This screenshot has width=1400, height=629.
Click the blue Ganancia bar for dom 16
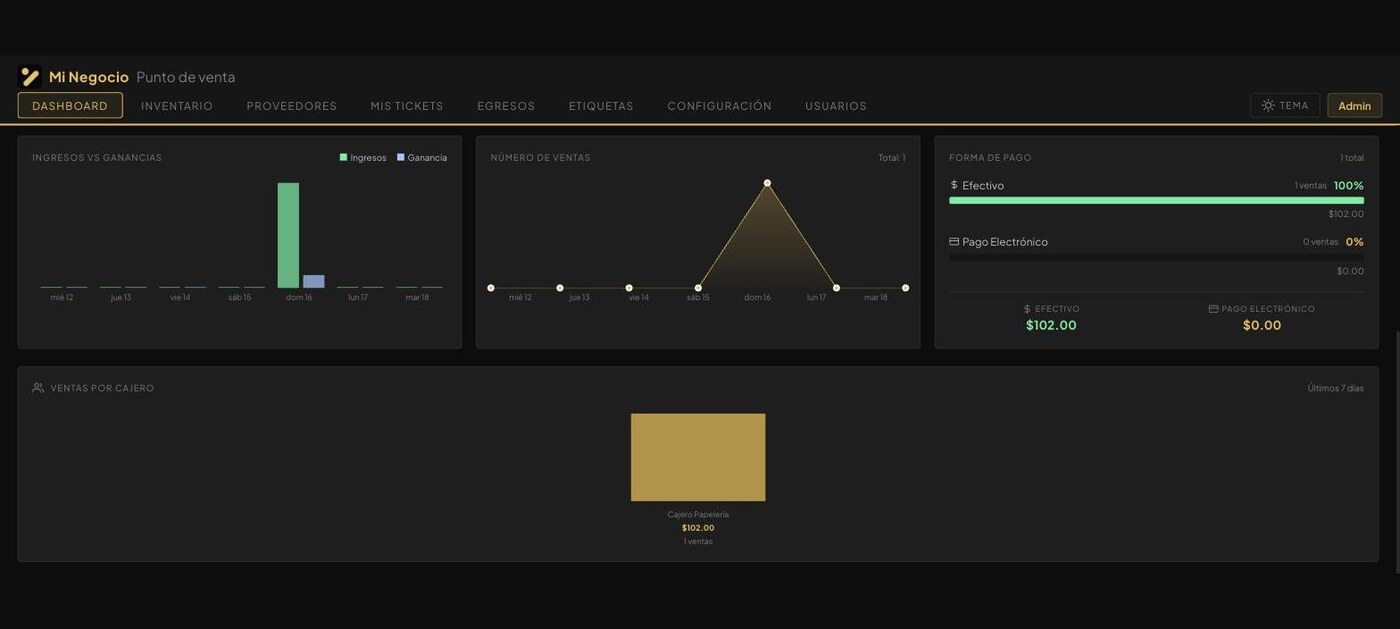314,281
